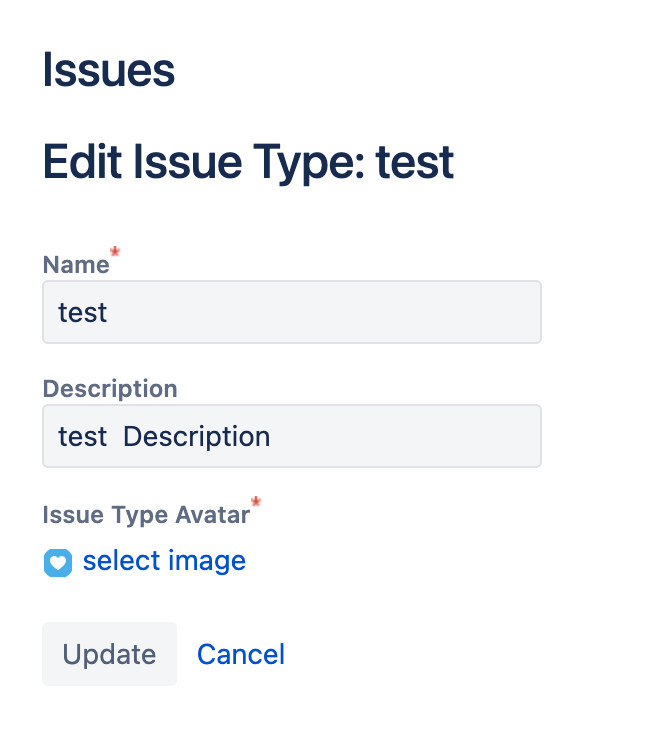
Task: Click the word 'Description' inside the Description field
Action: click(x=197, y=437)
